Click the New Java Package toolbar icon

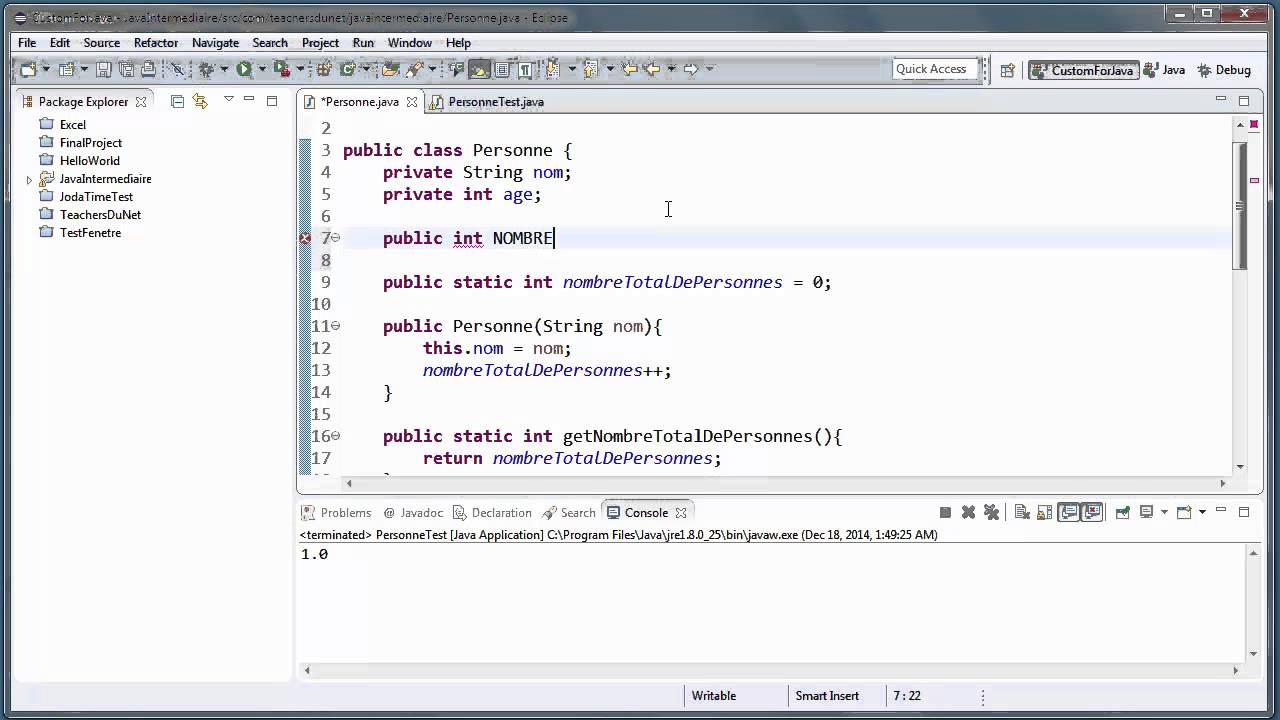(323, 69)
